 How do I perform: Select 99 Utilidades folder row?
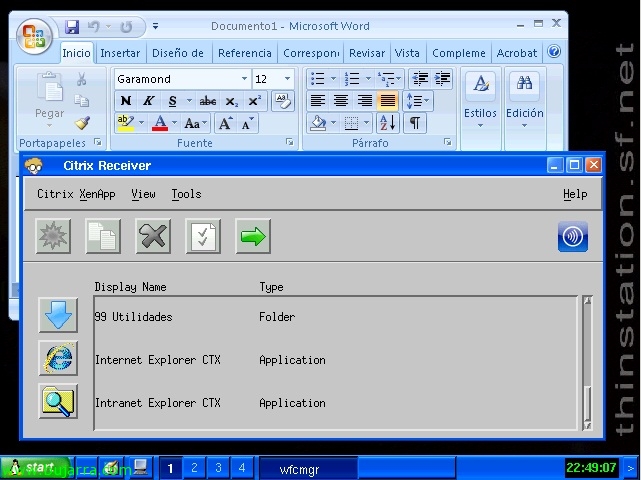(x=335, y=317)
